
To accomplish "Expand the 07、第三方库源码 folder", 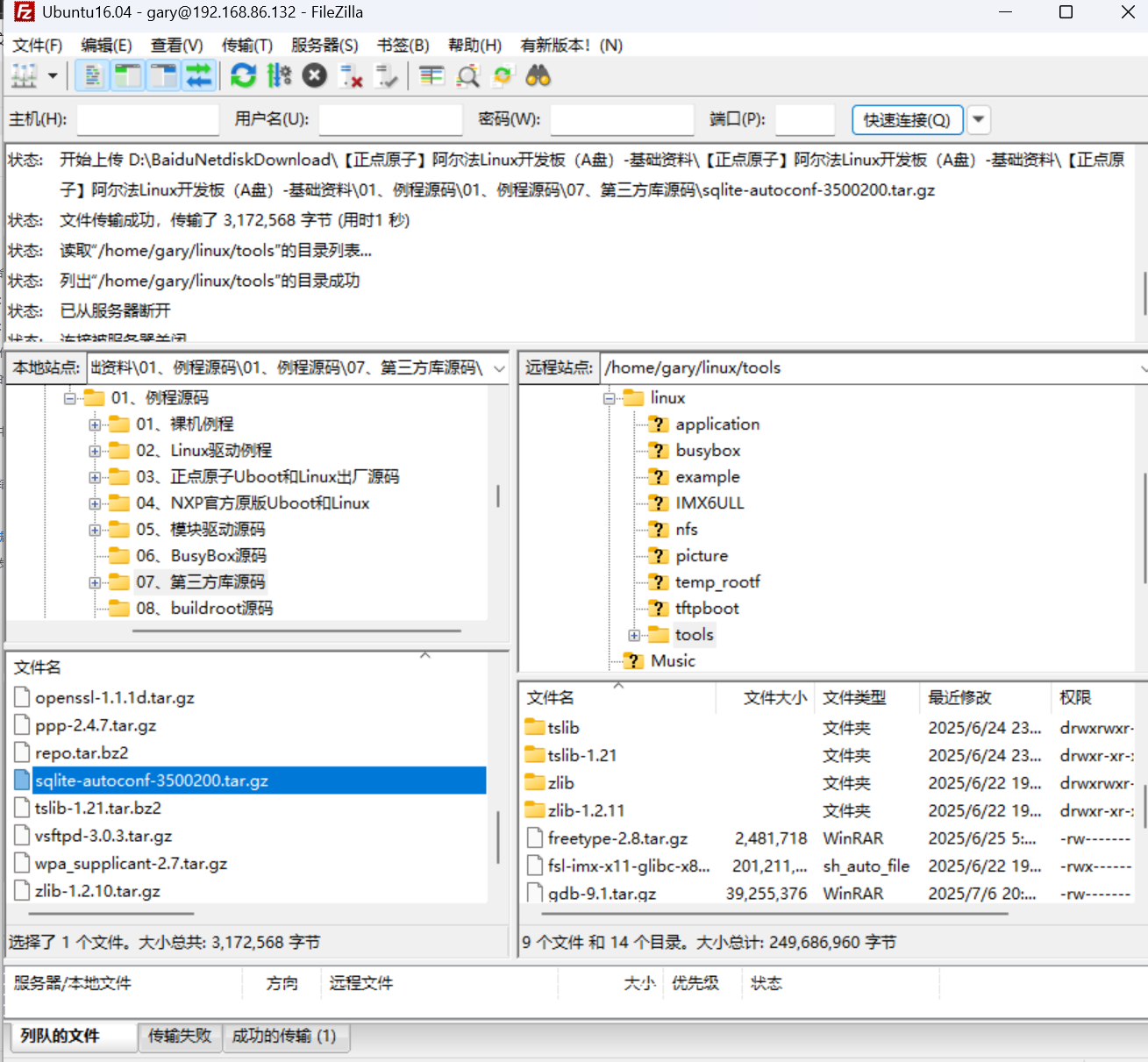I will click(95, 581).
